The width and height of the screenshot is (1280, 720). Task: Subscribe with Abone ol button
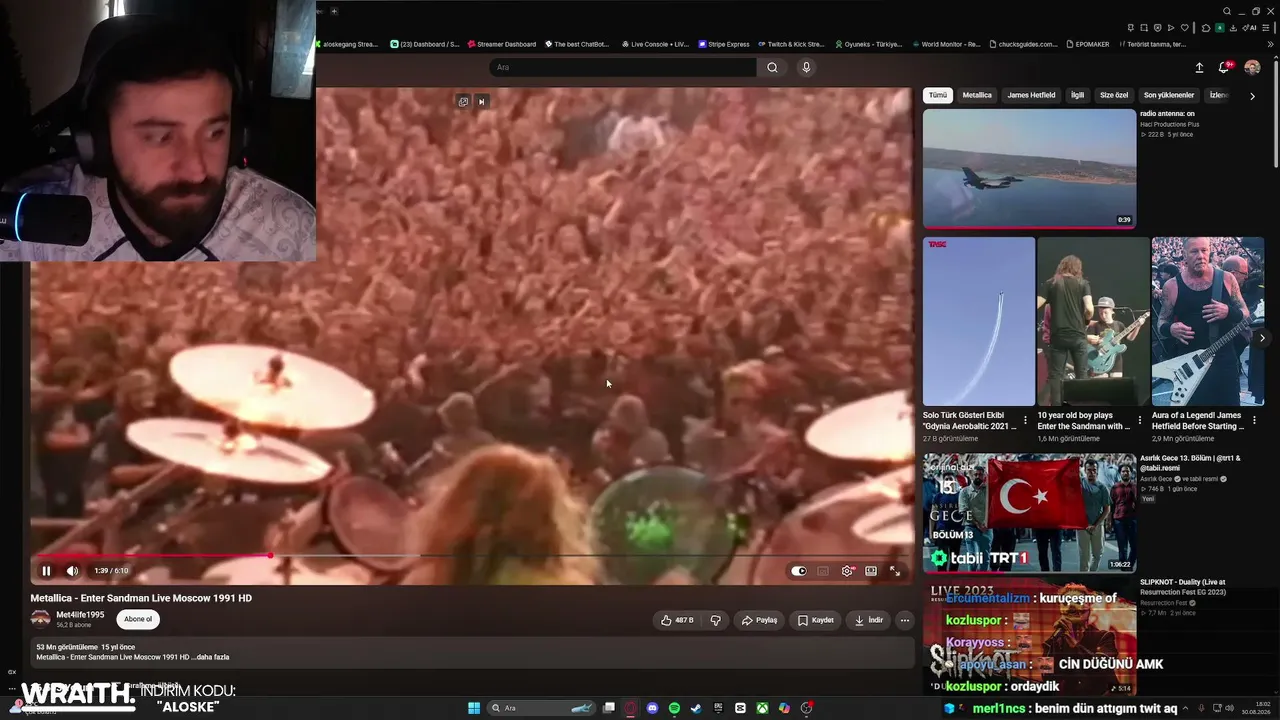click(x=138, y=619)
